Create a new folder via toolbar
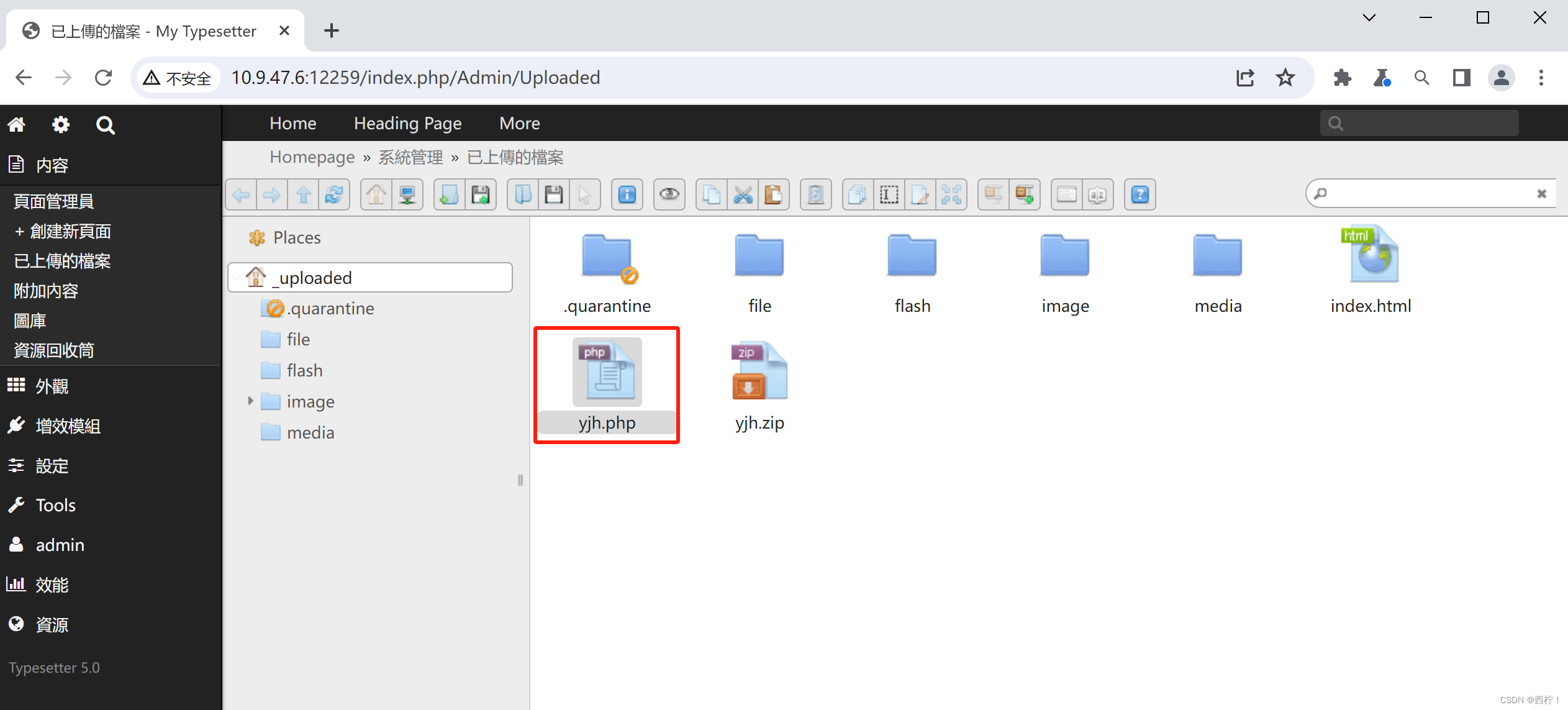The height and width of the screenshot is (710, 1568). tap(450, 195)
